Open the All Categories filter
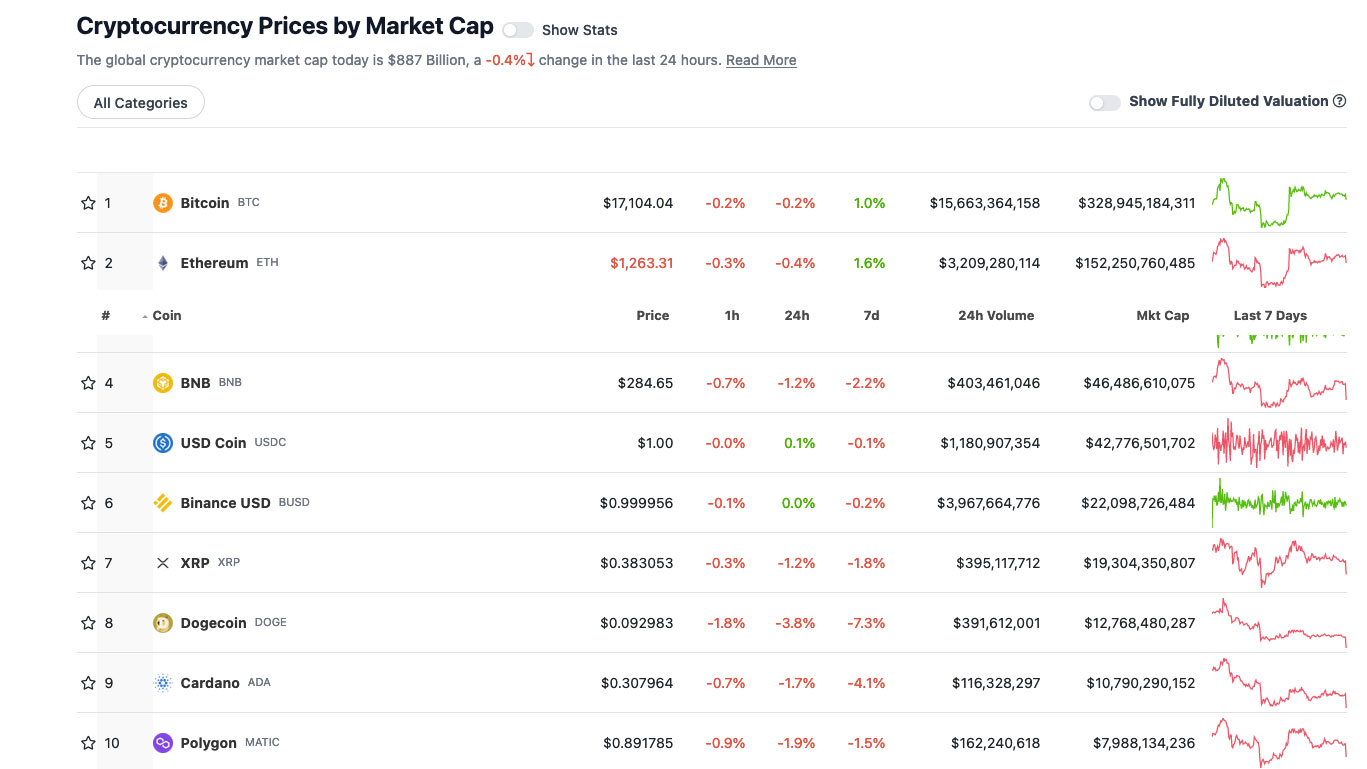Viewport: 1367px width, 769px height. pyautogui.click(x=141, y=103)
